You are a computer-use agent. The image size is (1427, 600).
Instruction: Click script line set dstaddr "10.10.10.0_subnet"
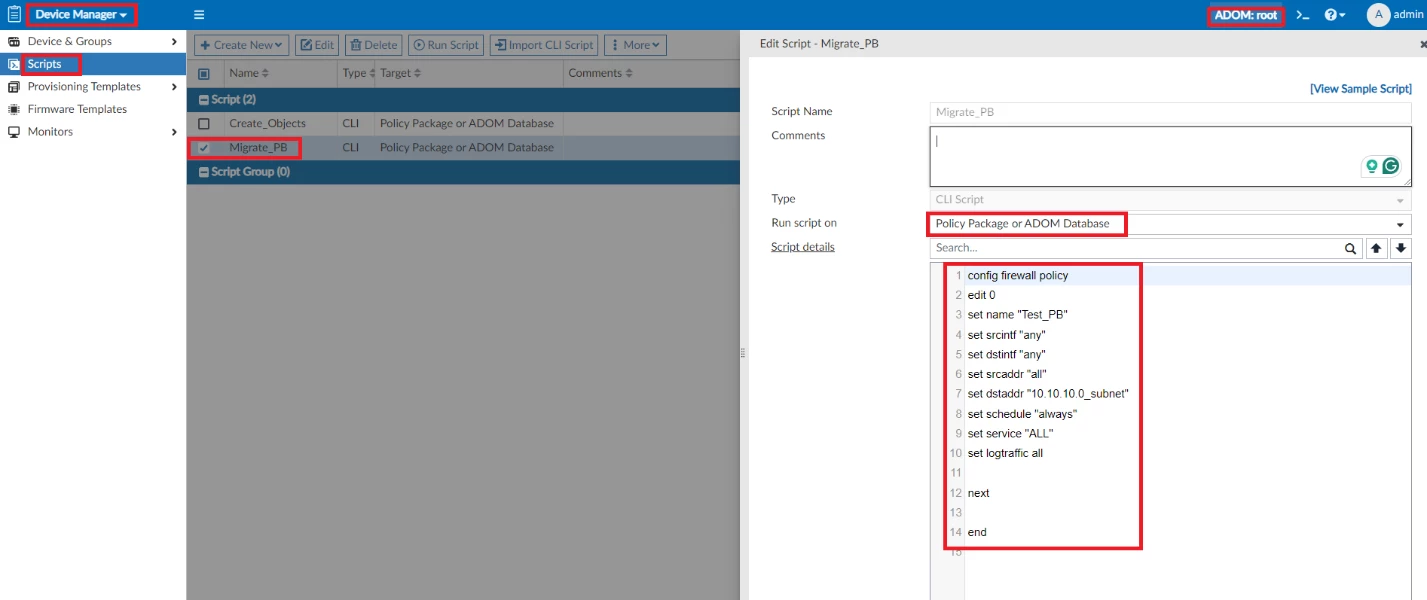[1048, 394]
